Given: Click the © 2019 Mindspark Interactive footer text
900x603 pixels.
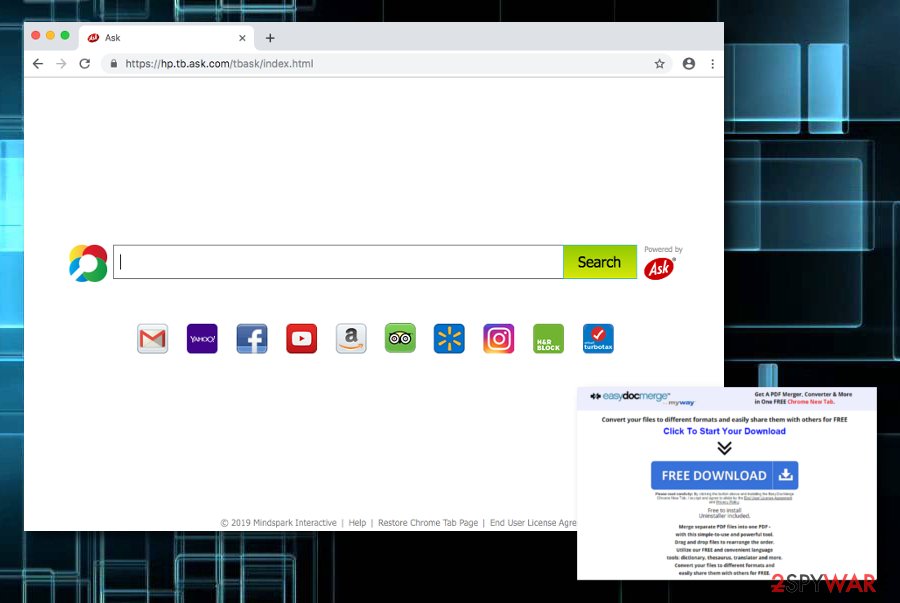Looking at the screenshot, I should pyautogui.click(x=278, y=523).
